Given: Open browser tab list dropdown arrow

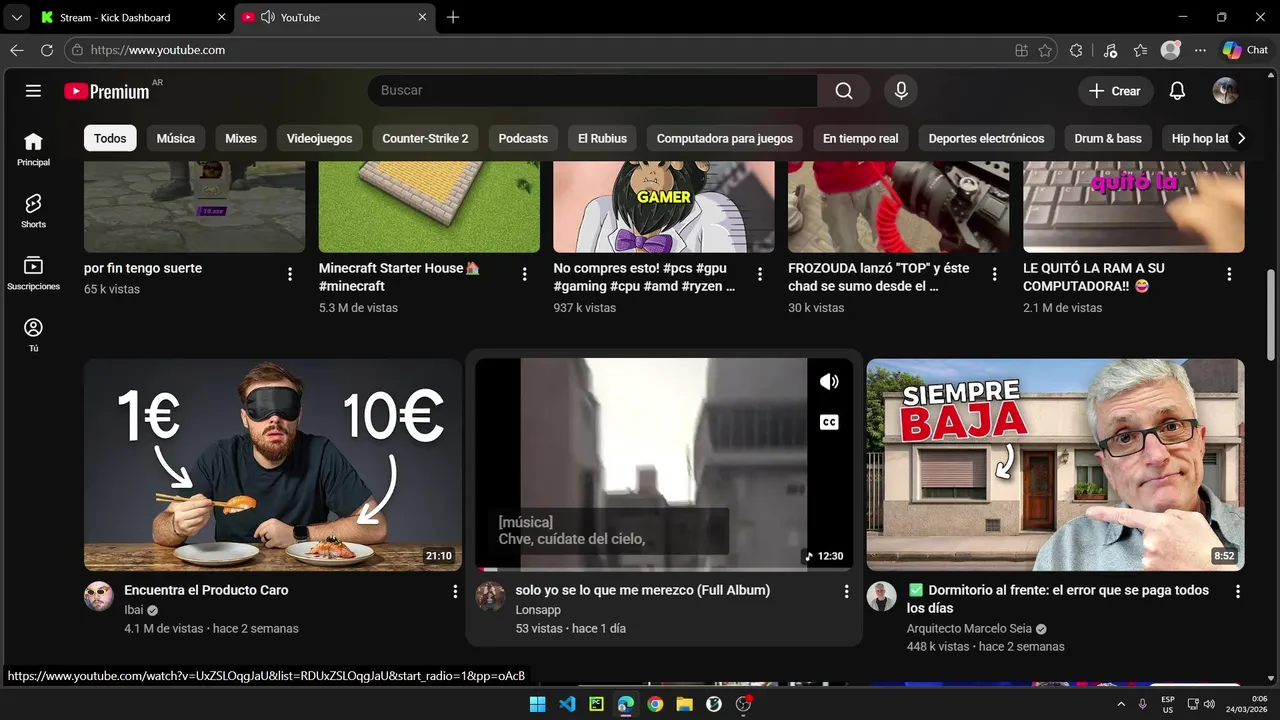Looking at the screenshot, I should 17,17.
